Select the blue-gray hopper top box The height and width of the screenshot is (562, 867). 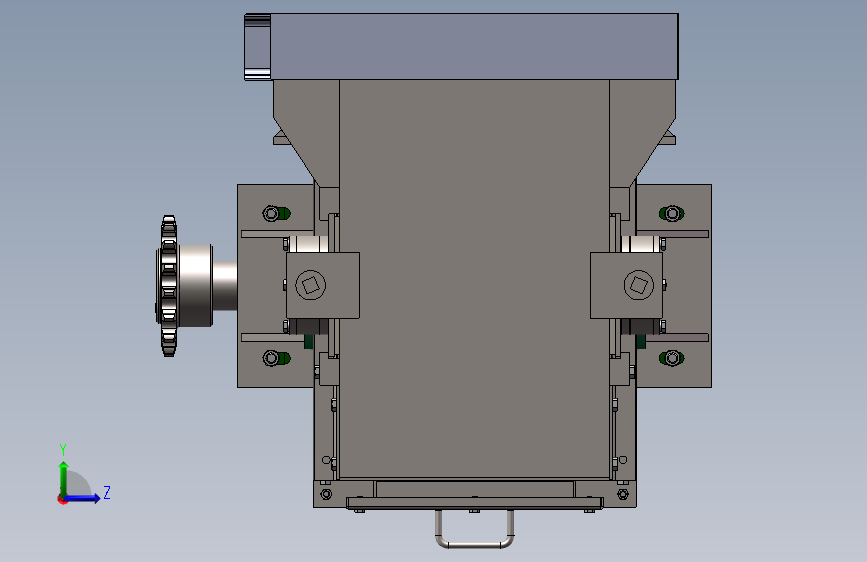[x=461, y=46]
